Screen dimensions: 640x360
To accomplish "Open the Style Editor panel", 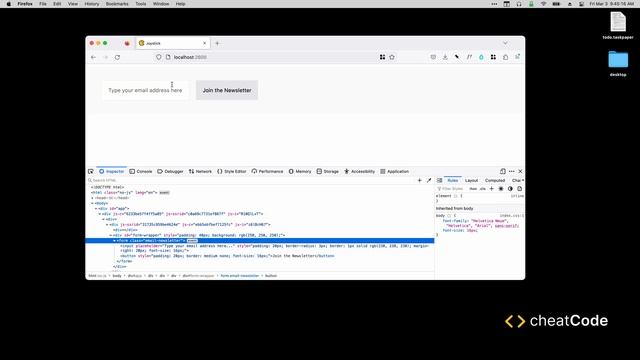I will pyautogui.click(x=231, y=171).
